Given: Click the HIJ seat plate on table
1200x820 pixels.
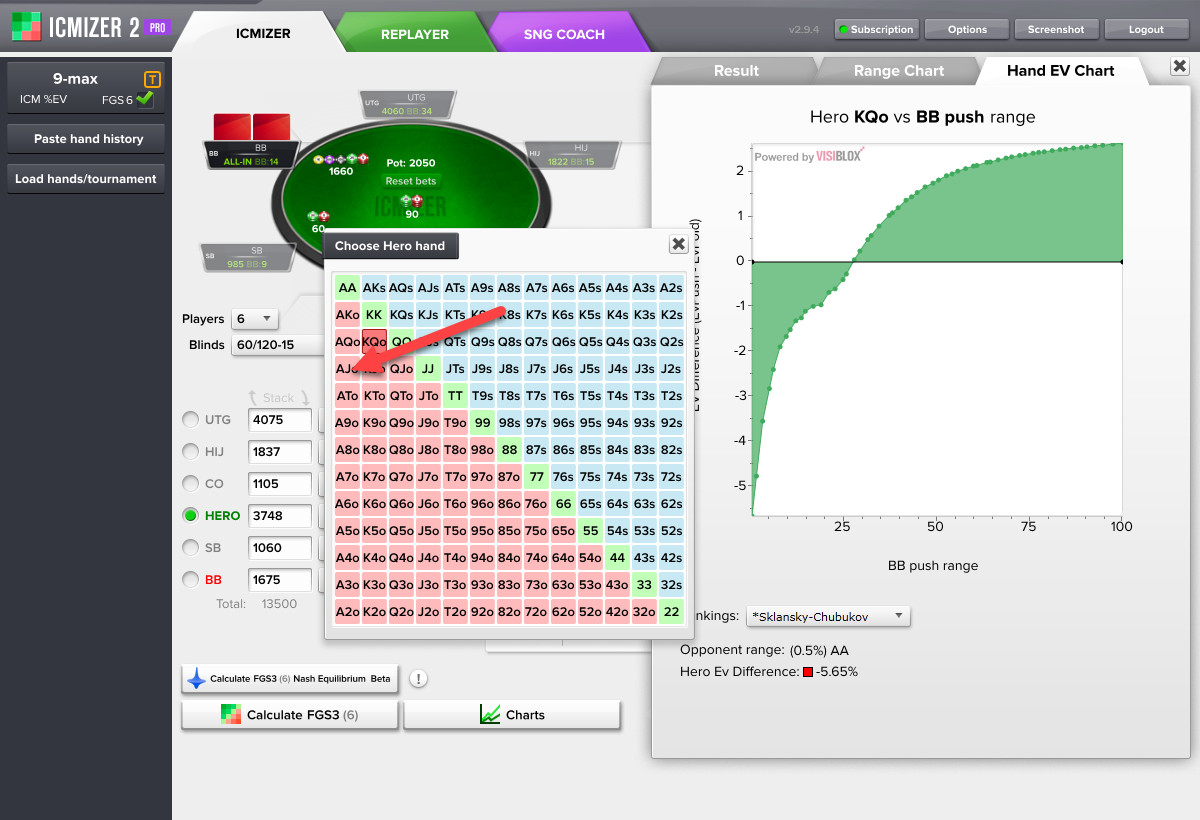Looking at the screenshot, I should [x=569, y=154].
